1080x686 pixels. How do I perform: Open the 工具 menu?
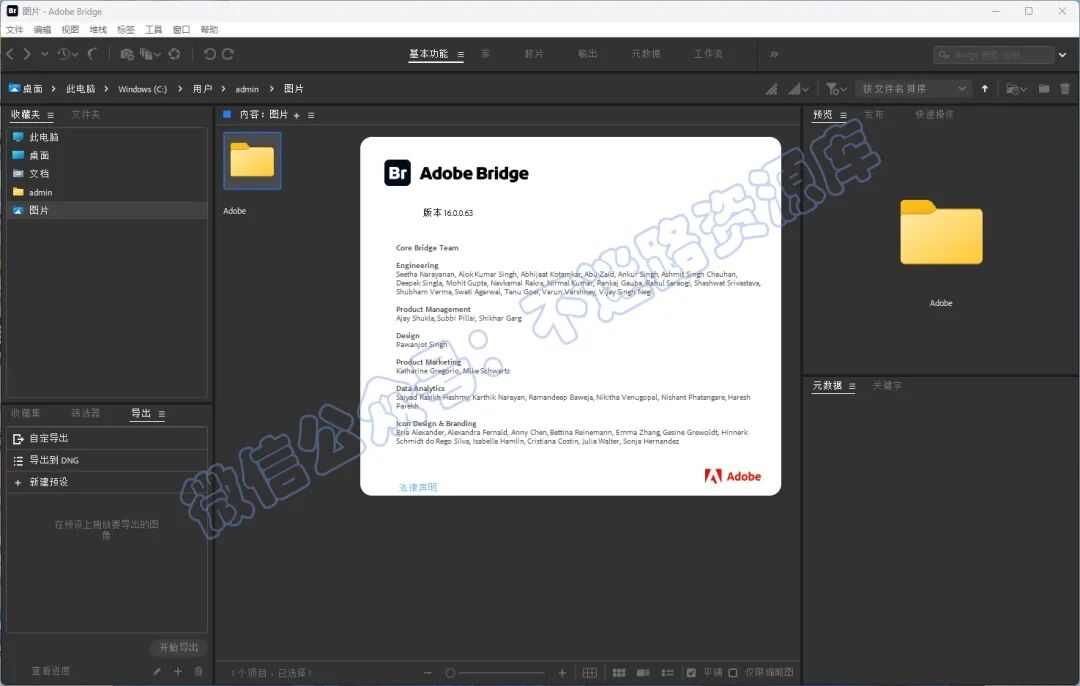pos(154,30)
